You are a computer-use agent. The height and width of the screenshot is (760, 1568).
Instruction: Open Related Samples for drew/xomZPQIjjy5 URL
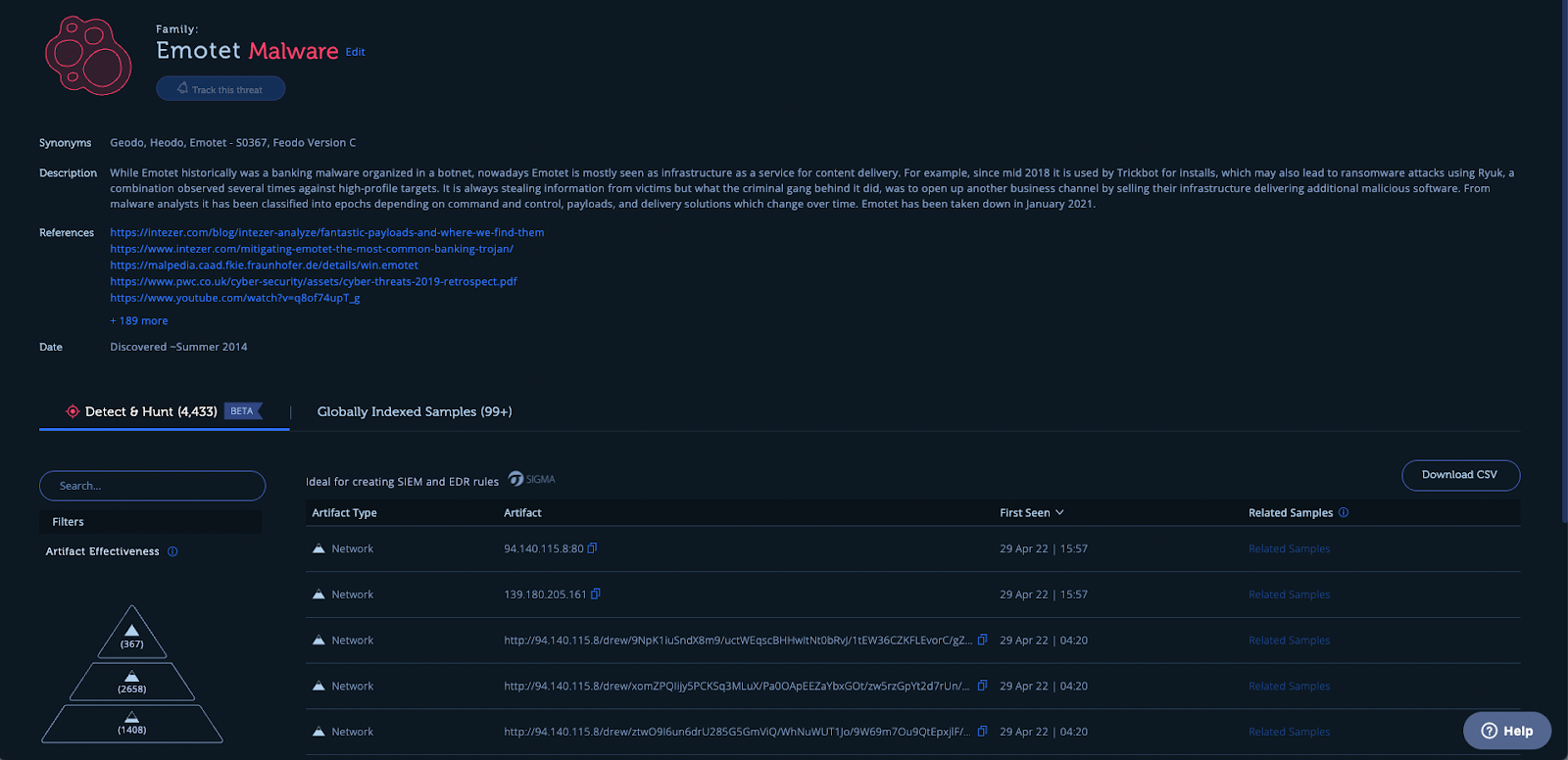tap(1289, 687)
